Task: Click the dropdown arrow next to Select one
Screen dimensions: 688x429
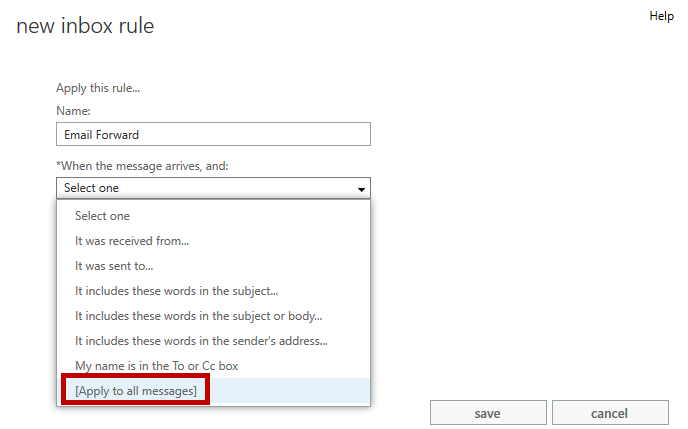Action: coord(361,189)
